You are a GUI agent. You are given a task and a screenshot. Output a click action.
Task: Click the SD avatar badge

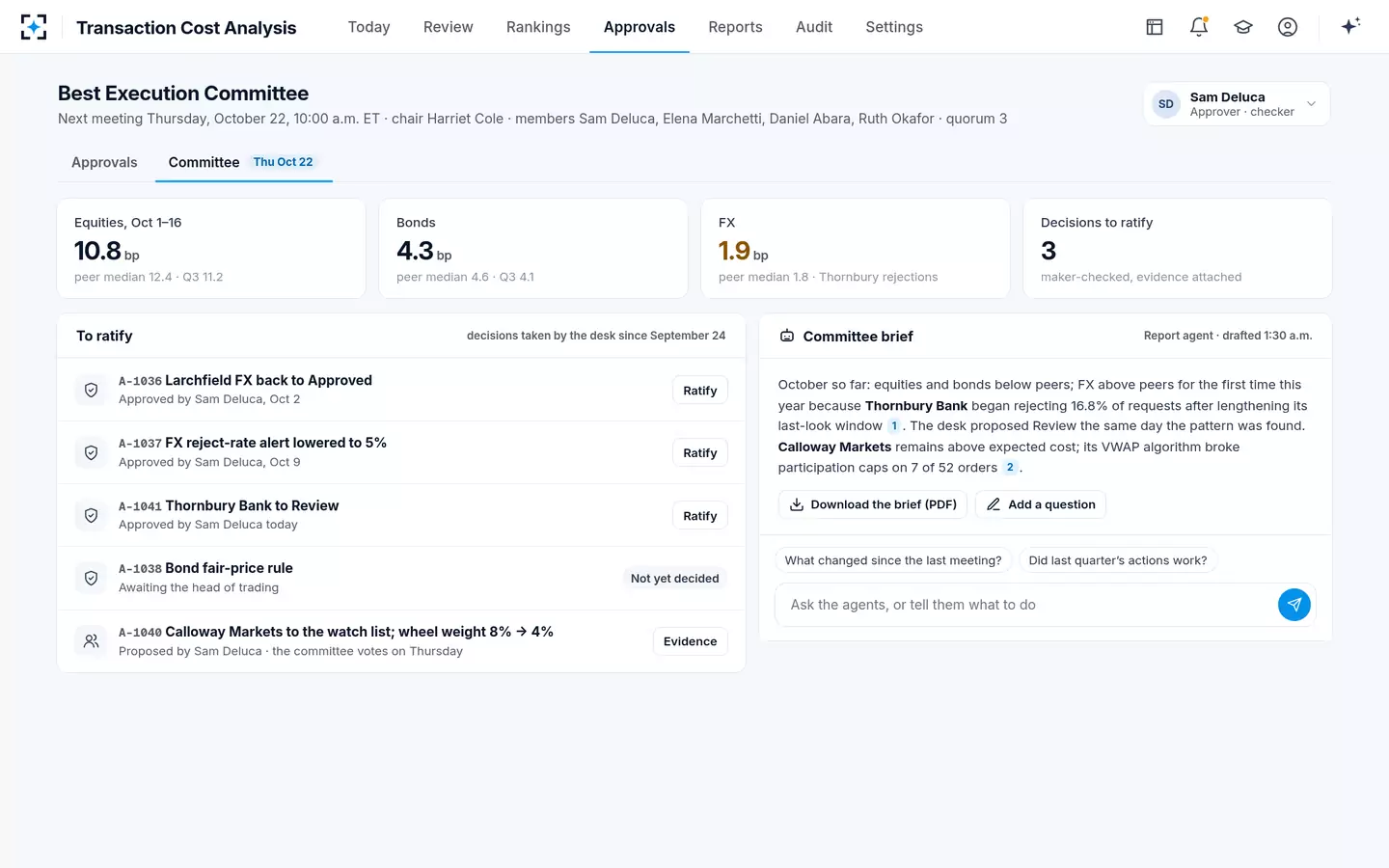coord(1166,104)
